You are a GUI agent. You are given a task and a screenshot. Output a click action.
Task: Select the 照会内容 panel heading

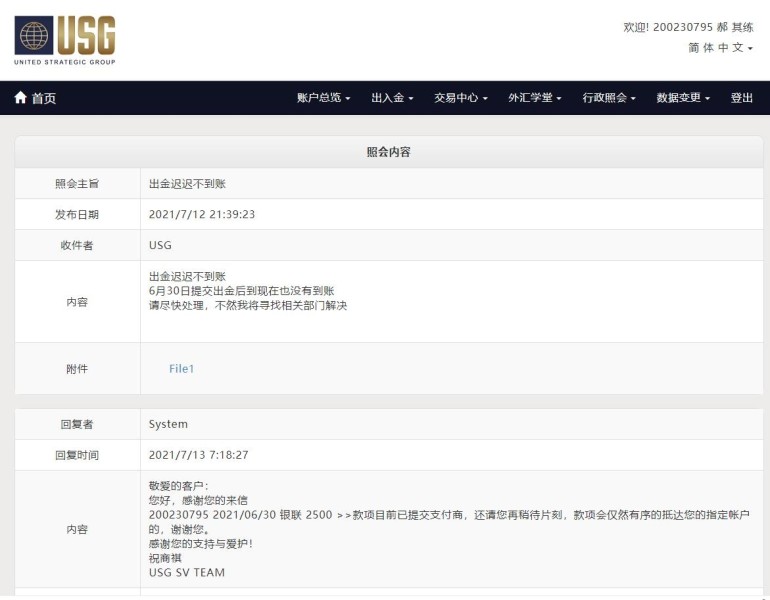pos(388,152)
